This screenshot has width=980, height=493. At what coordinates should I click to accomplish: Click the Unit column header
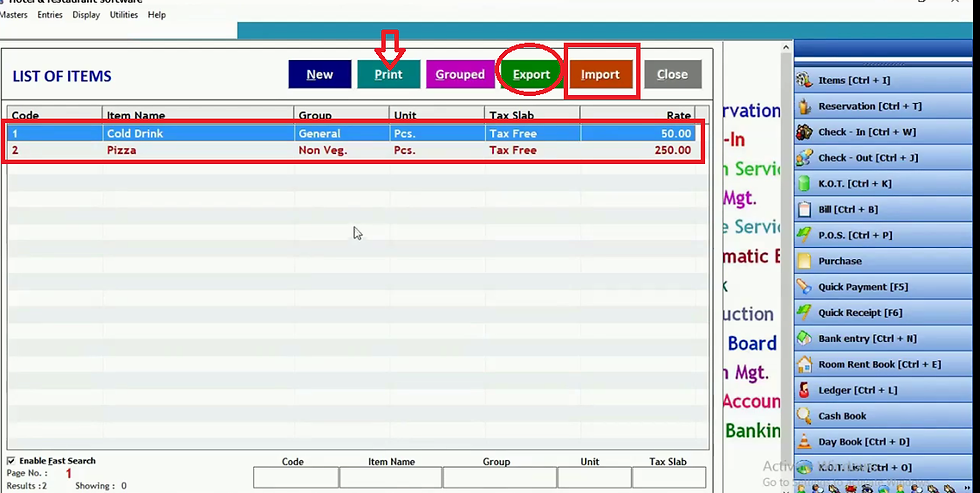[436, 116]
